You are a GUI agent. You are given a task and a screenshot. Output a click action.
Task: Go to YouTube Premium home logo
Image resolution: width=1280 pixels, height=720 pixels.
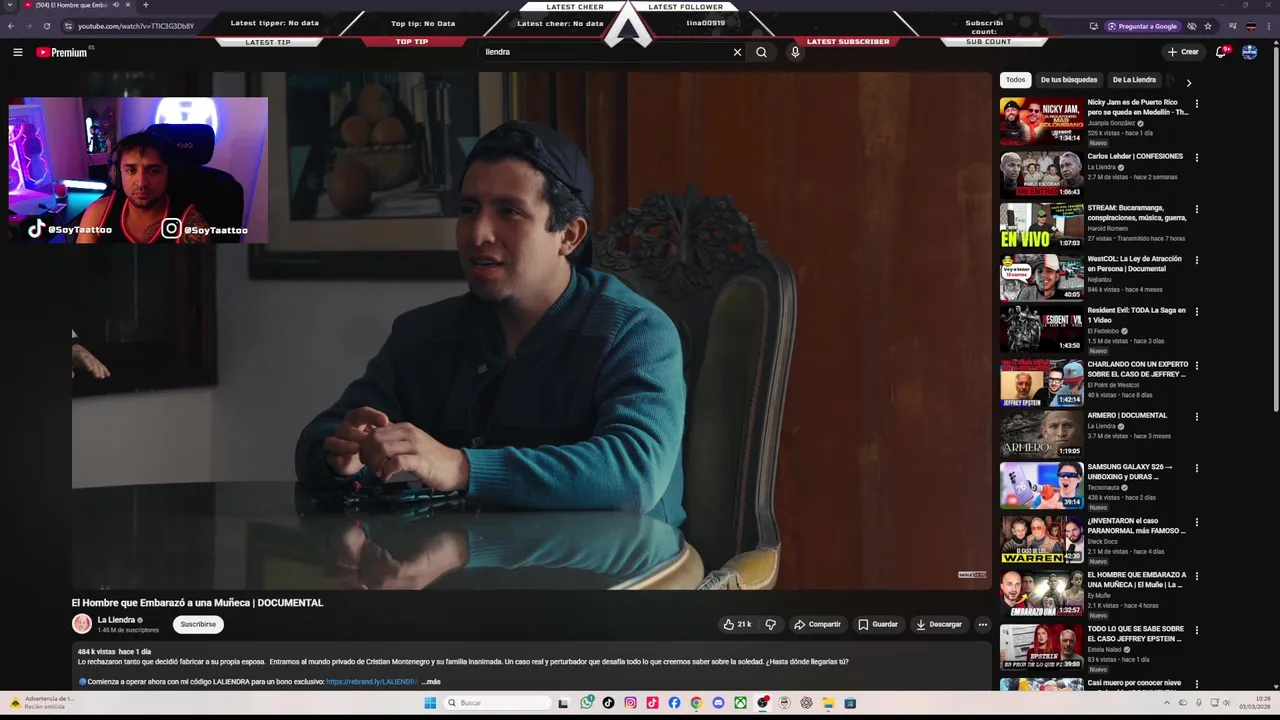click(62, 52)
